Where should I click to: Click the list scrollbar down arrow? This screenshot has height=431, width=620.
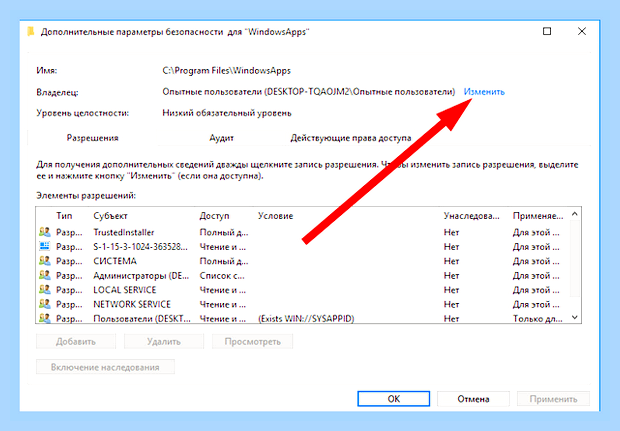click(x=575, y=318)
